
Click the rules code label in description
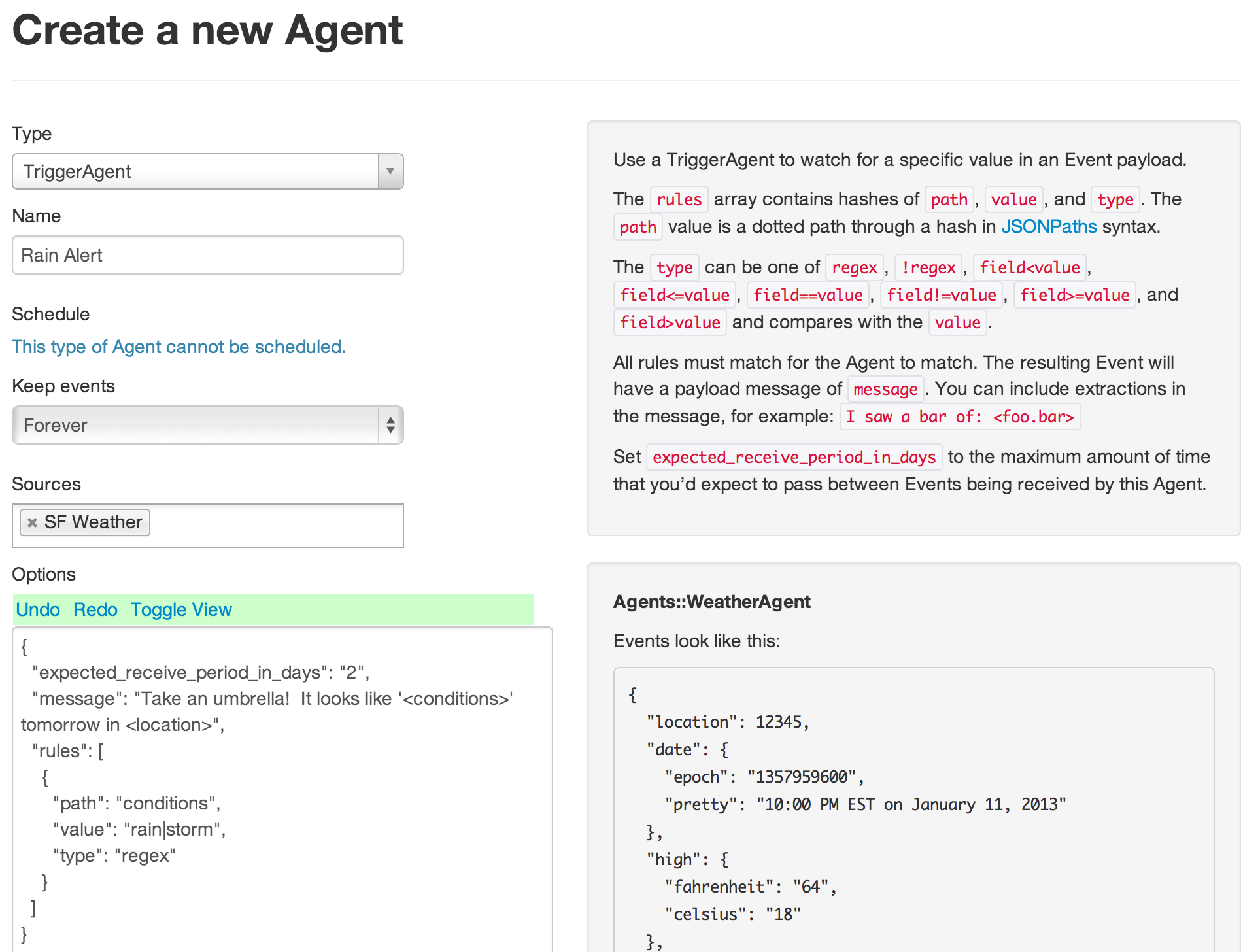pyautogui.click(x=679, y=199)
